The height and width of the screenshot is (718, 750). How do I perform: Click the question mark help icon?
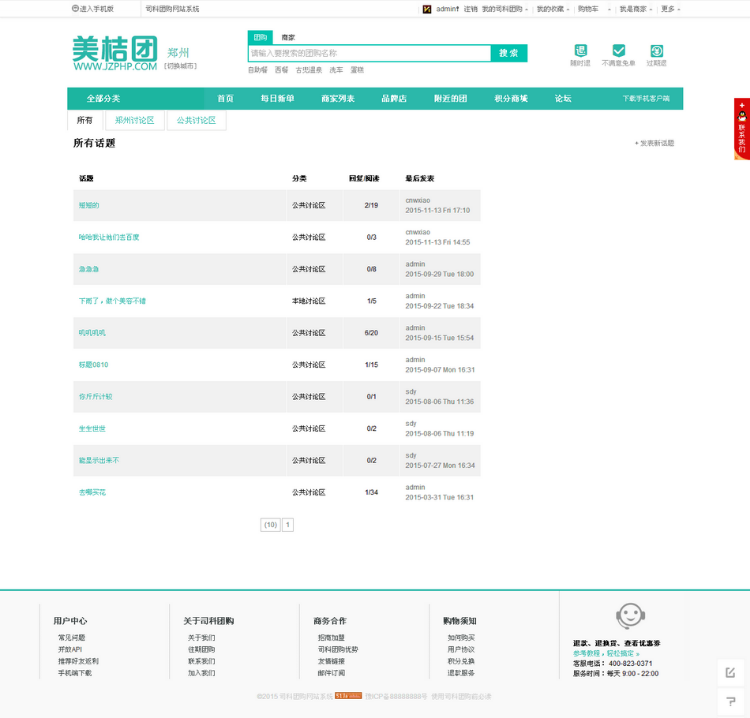pyautogui.click(x=730, y=701)
